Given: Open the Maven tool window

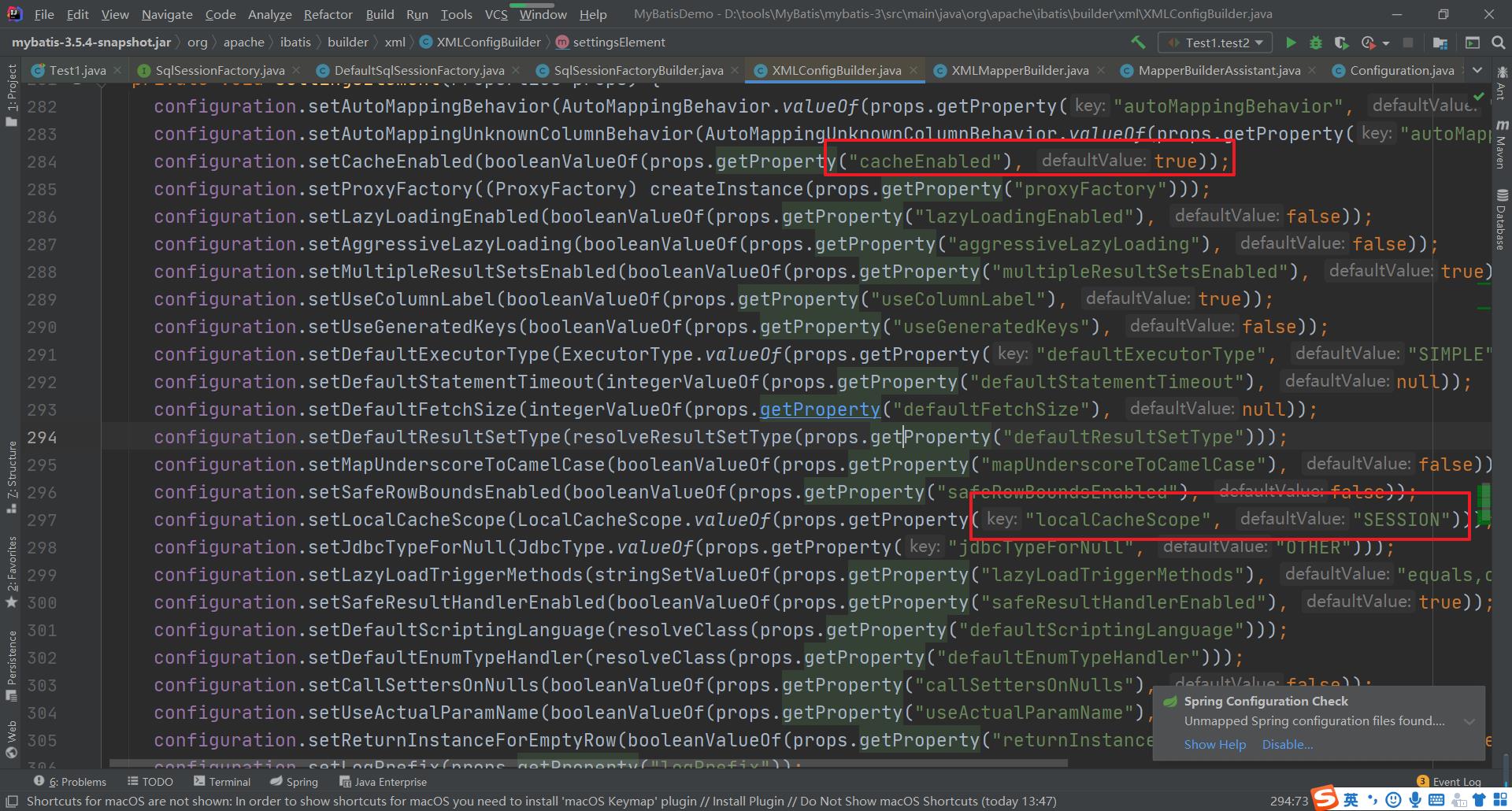Looking at the screenshot, I should click(x=1501, y=144).
